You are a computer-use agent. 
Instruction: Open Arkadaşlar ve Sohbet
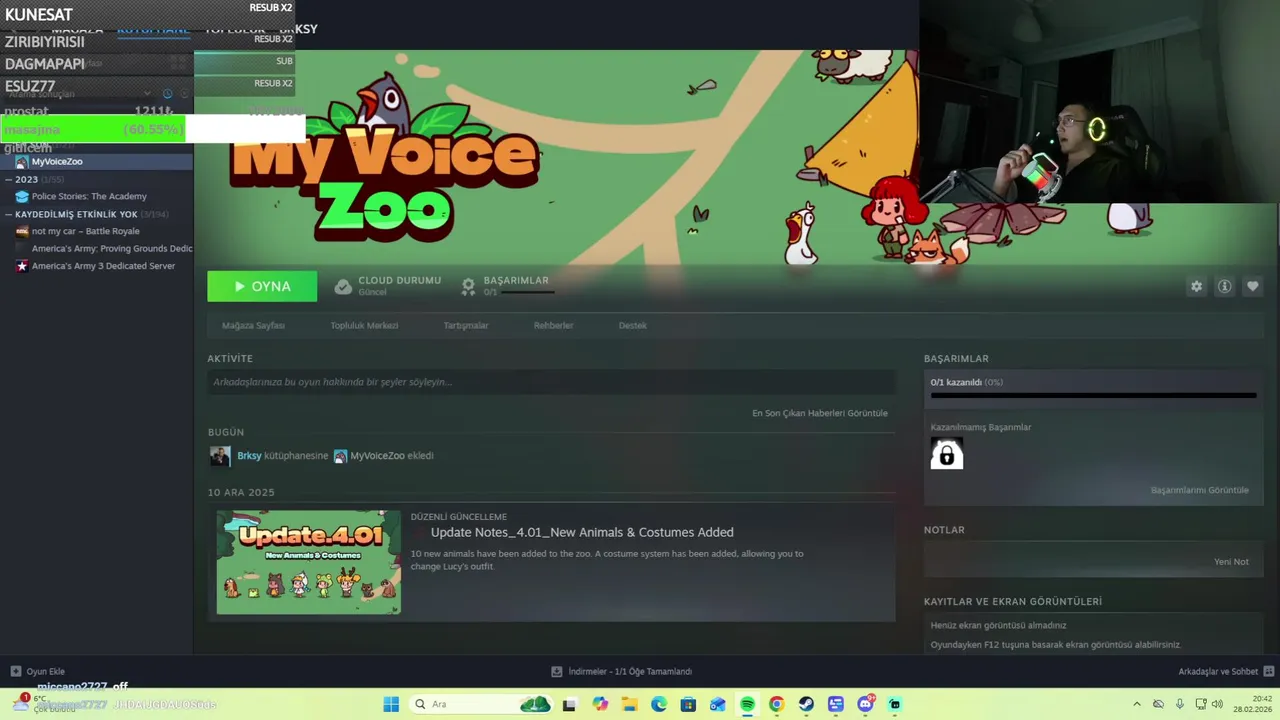(1217, 671)
